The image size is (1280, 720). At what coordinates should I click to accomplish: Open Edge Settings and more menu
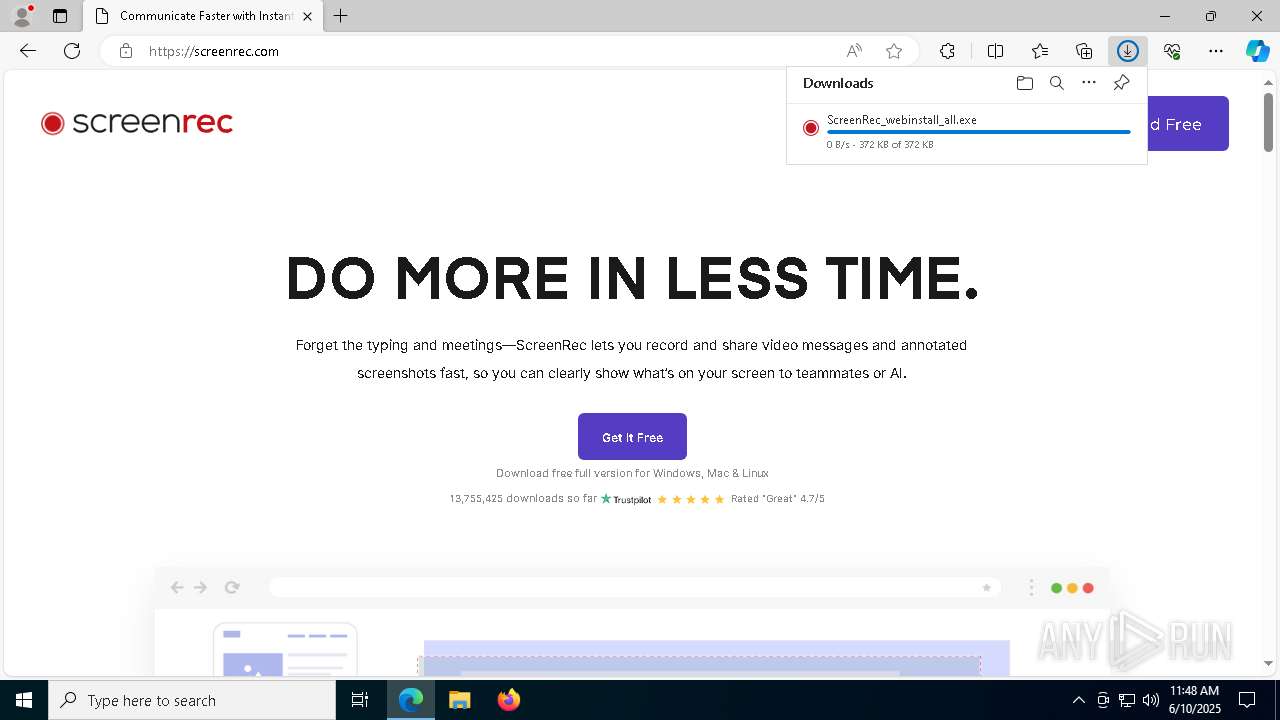point(1216,51)
